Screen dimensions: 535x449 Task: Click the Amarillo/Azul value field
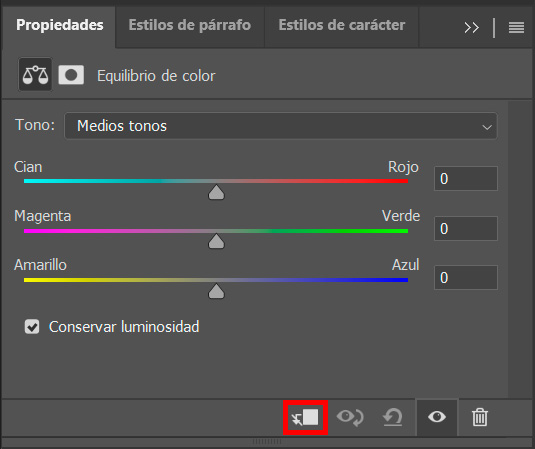(466, 277)
